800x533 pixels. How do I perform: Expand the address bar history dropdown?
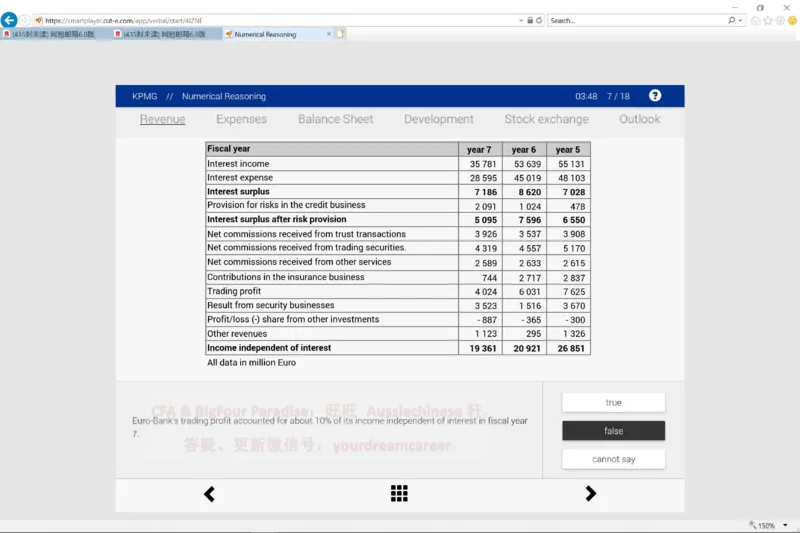pos(521,20)
